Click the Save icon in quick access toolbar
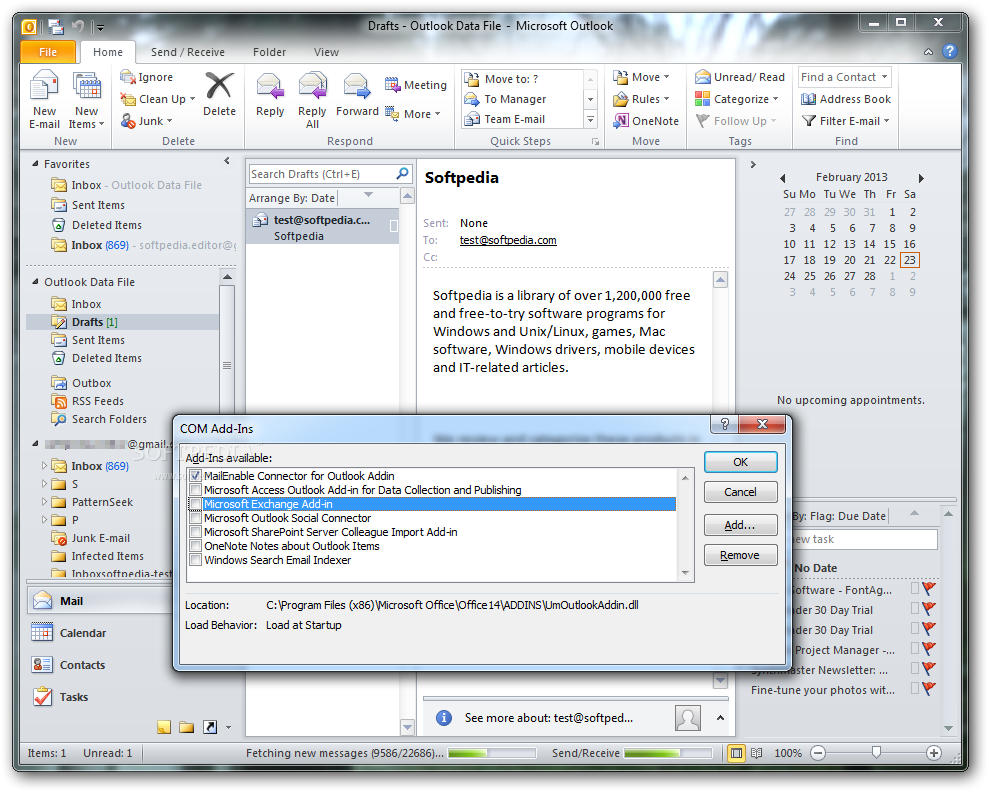Screen dimensions: 989x792 tap(56, 26)
